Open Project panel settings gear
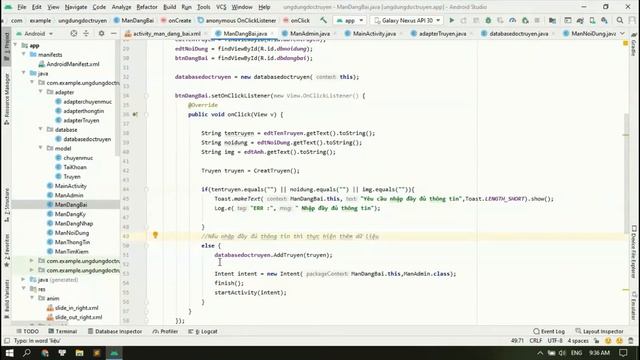640x360 pixels. click(101, 33)
